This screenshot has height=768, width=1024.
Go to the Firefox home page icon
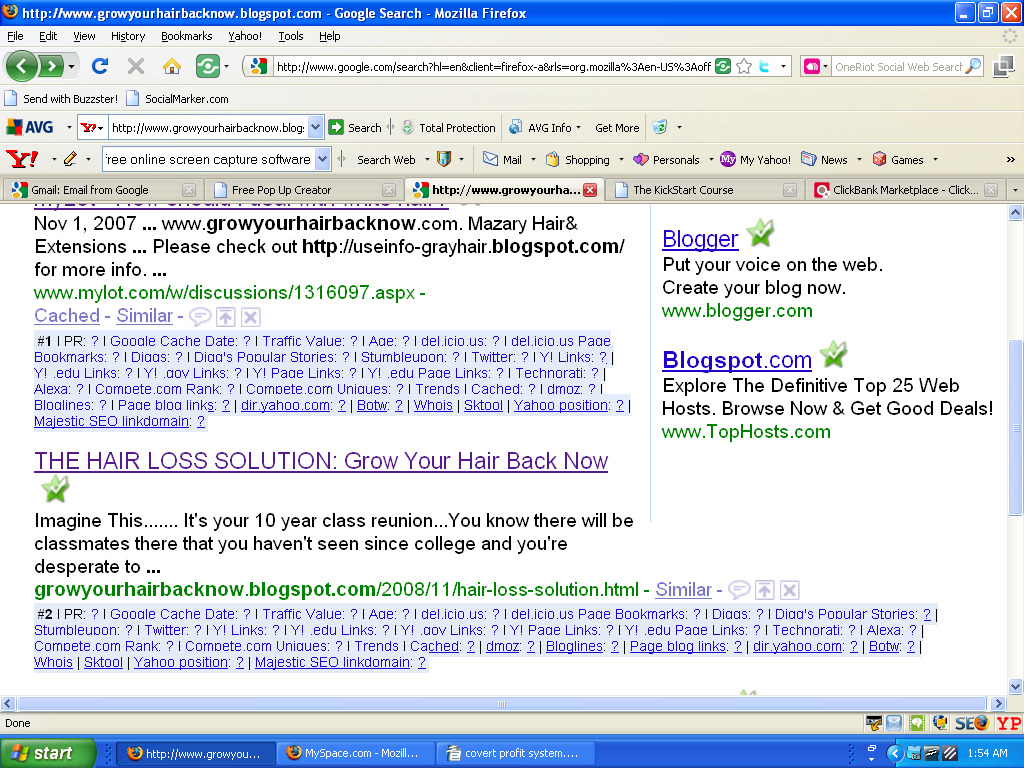pos(172,66)
